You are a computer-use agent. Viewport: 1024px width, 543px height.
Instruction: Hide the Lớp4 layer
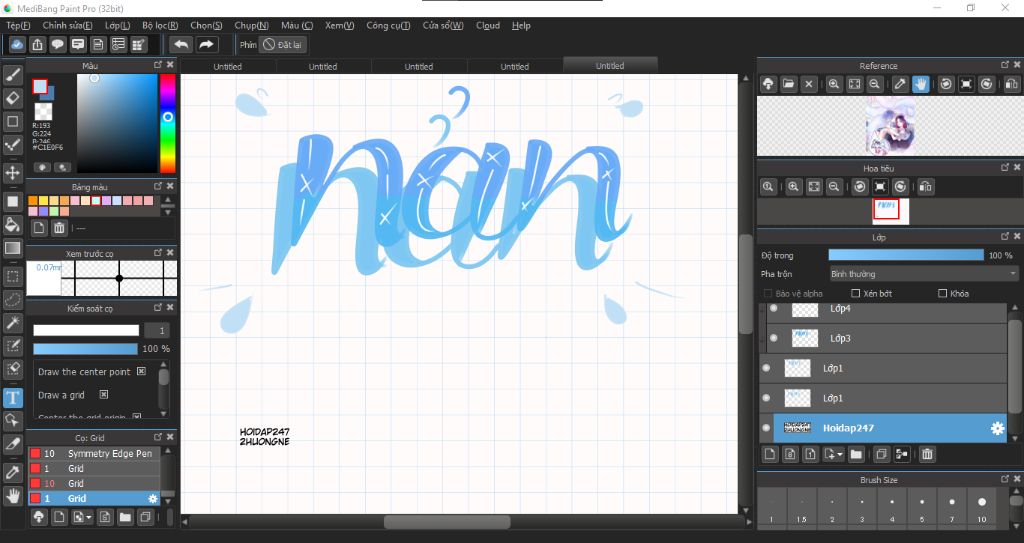(x=774, y=308)
